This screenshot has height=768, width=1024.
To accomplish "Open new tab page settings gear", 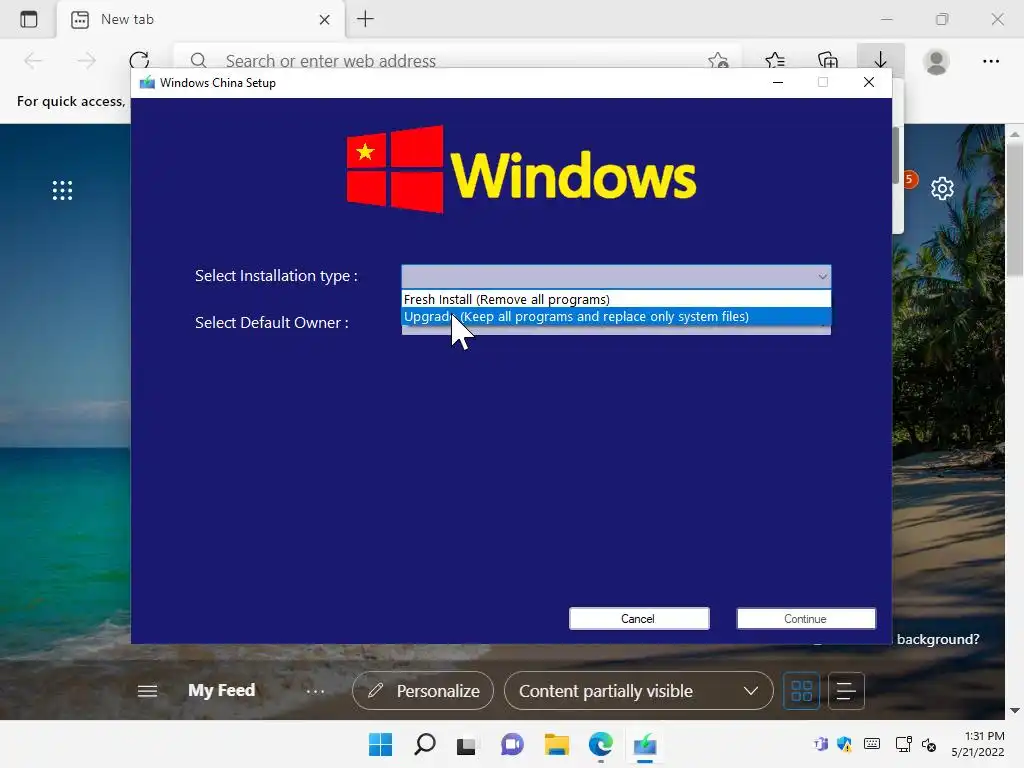I will point(942,189).
